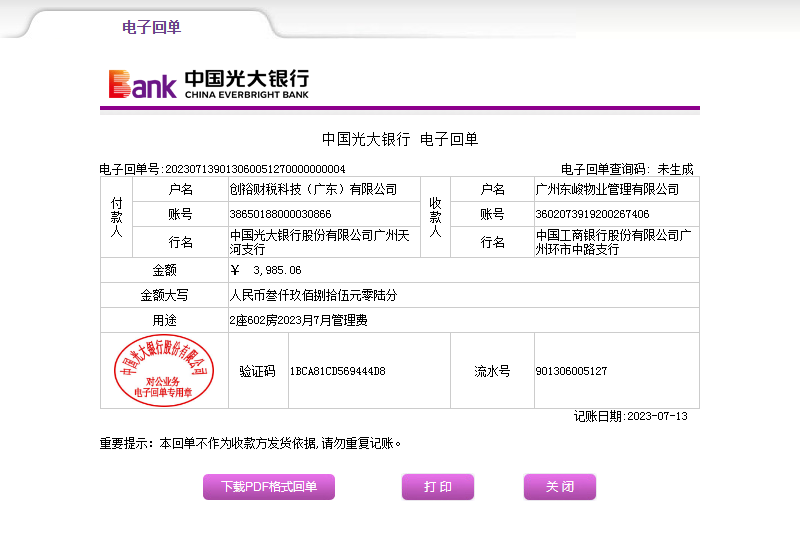Click the 记账日期 2023-07-13 text

coord(630,416)
